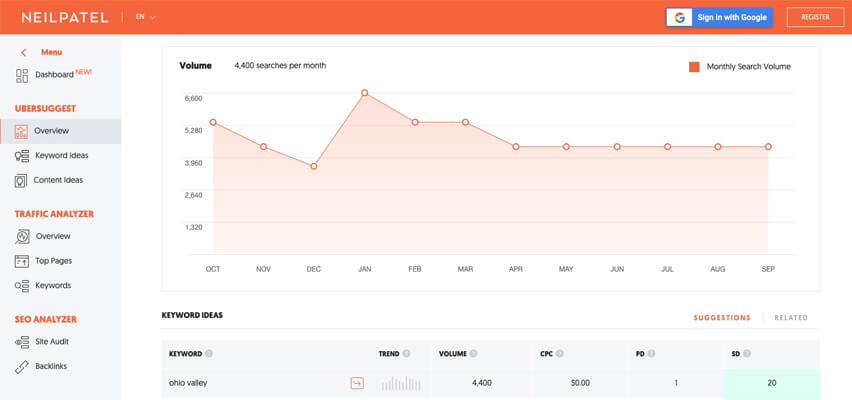Viewport: 852px width, 400px height.
Task: Click the arrow icon beside ohio valley
Action: [357, 383]
